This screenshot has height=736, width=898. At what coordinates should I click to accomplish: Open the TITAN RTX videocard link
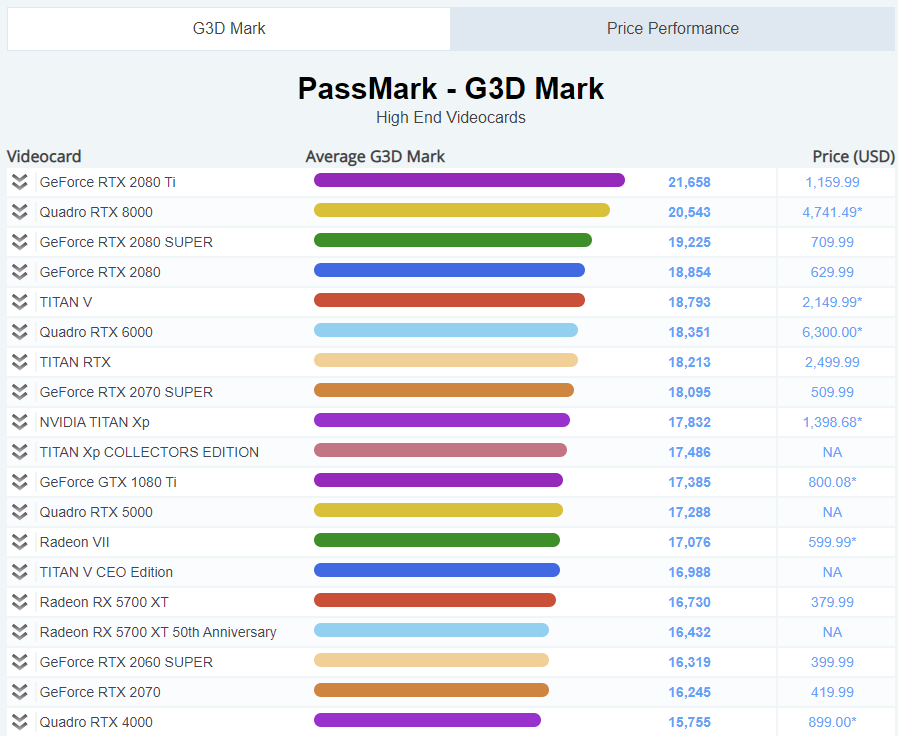[75, 362]
